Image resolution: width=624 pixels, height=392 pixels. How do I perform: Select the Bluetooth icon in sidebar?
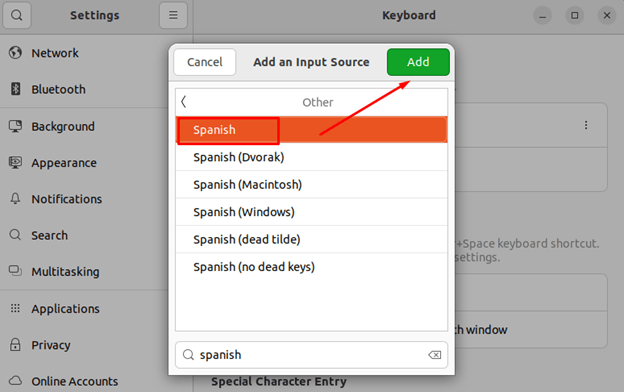pyautogui.click(x=15, y=89)
